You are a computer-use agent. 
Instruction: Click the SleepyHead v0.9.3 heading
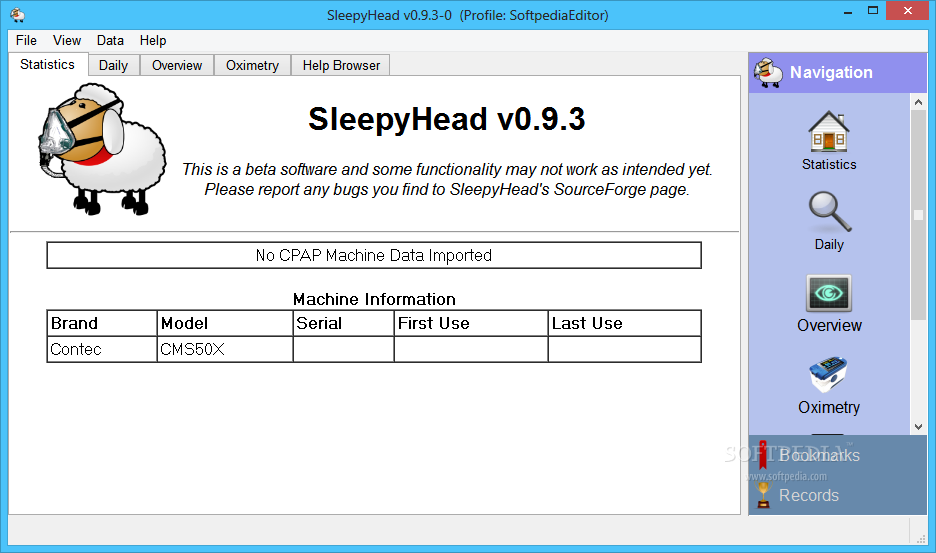[x=447, y=119]
